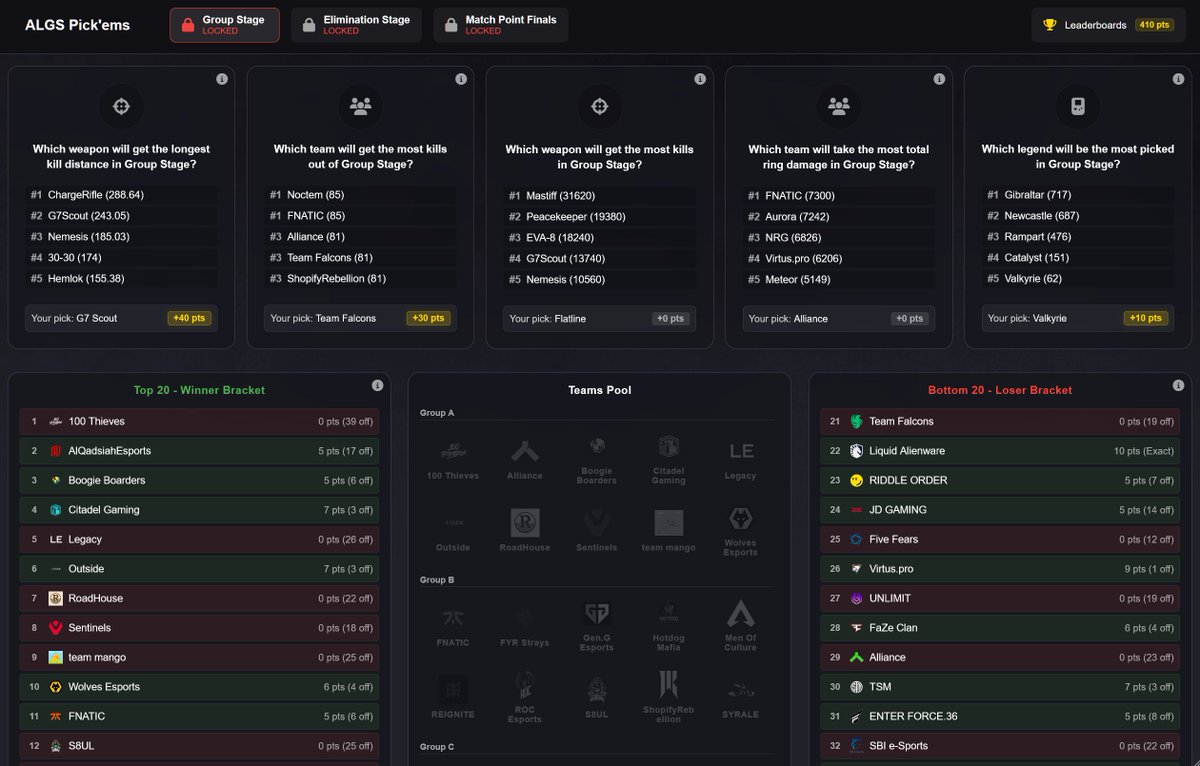Select Legacy logo in Teams Pool

pyautogui.click(x=741, y=451)
